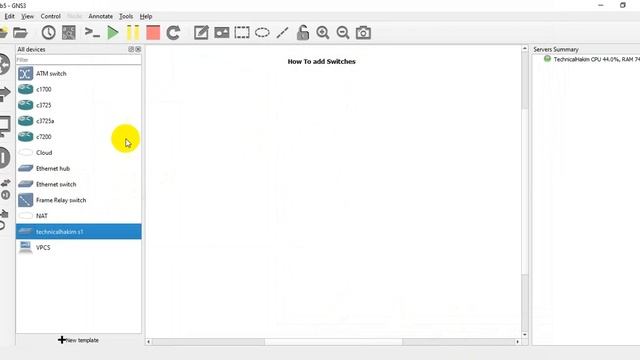Open project folder icon in toolbar

(x=20, y=33)
